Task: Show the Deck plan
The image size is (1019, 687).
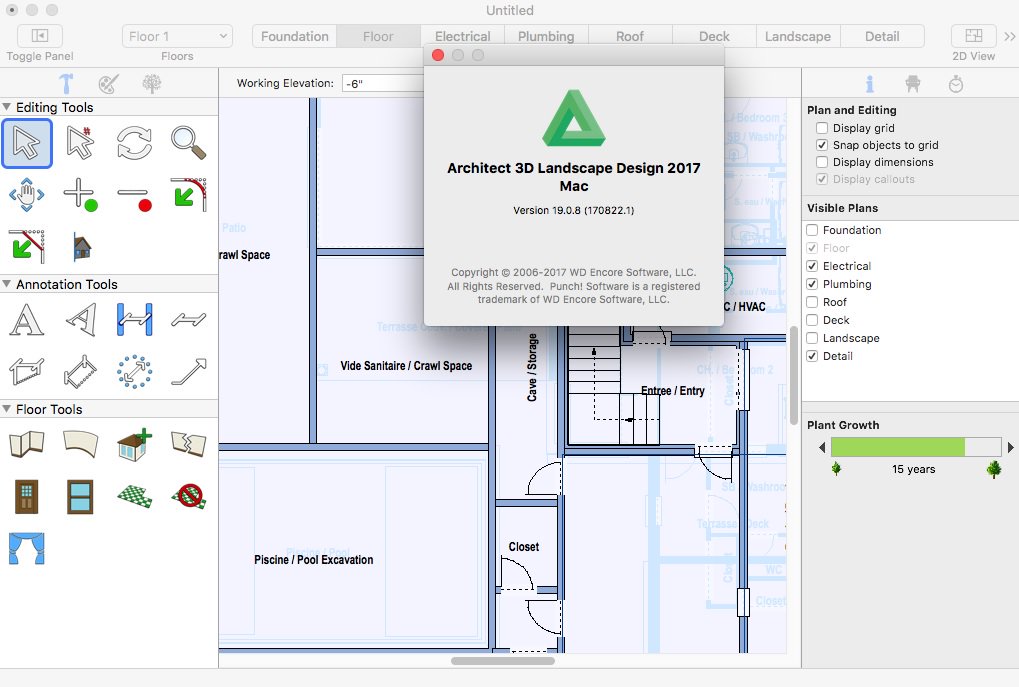Action: pos(812,320)
